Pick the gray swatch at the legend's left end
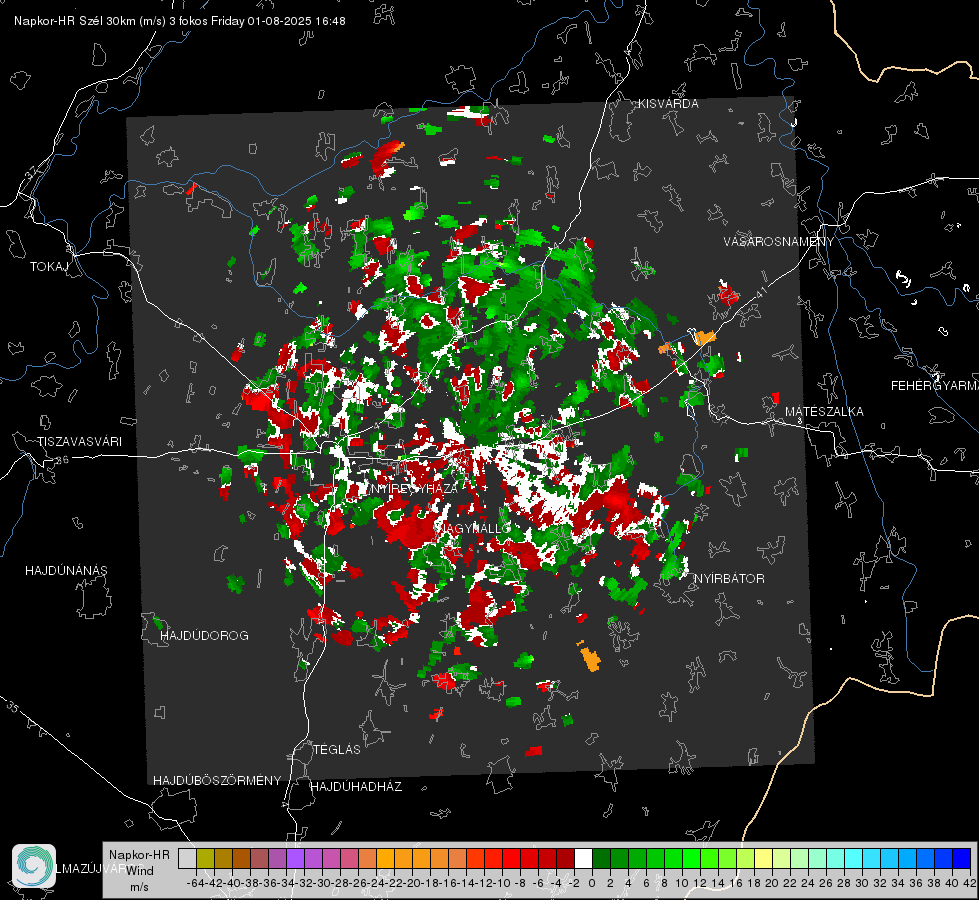The width and height of the screenshot is (979, 900). (187, 858)
